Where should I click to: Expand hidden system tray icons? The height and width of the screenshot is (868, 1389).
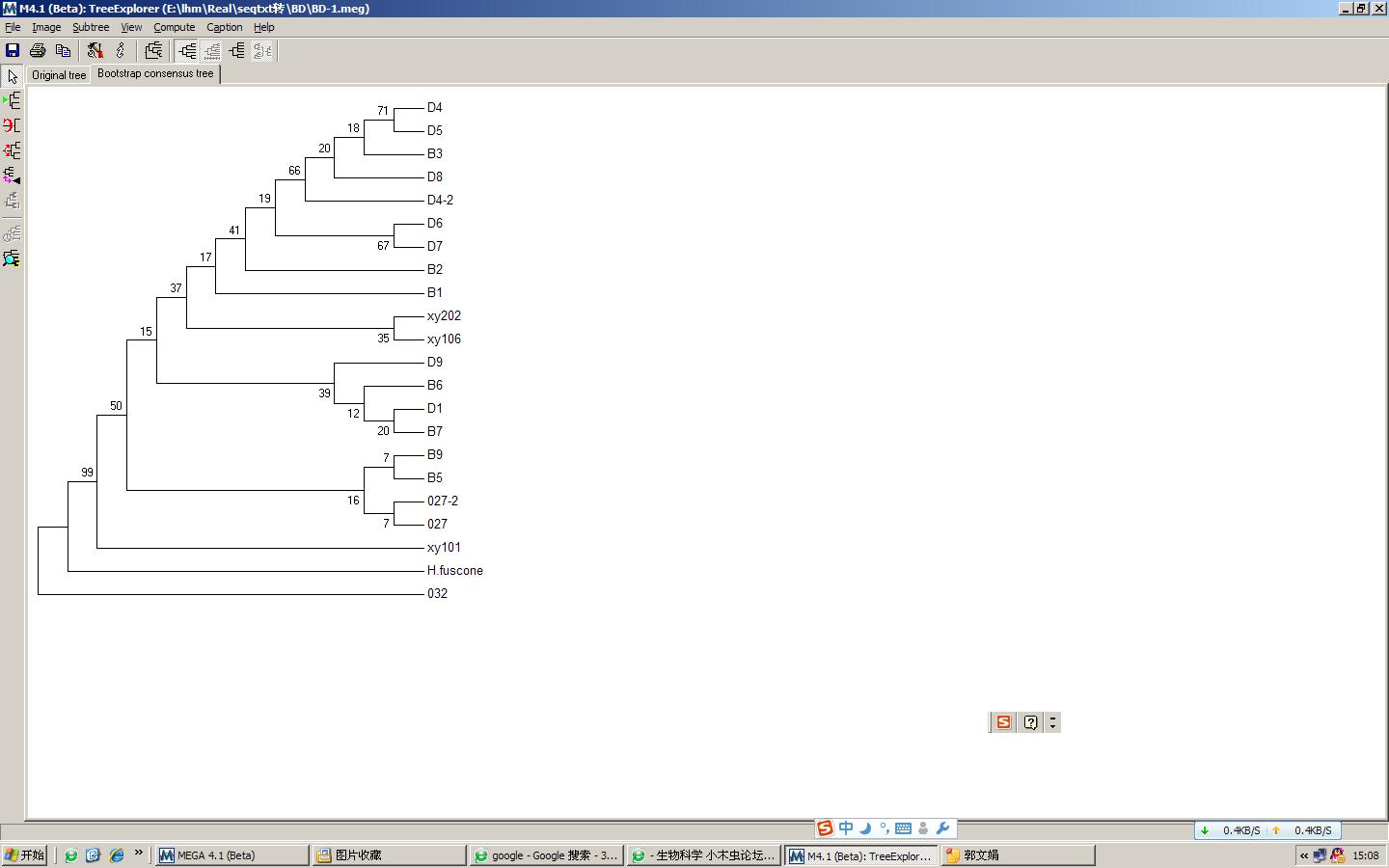(x=1304, y=855)
